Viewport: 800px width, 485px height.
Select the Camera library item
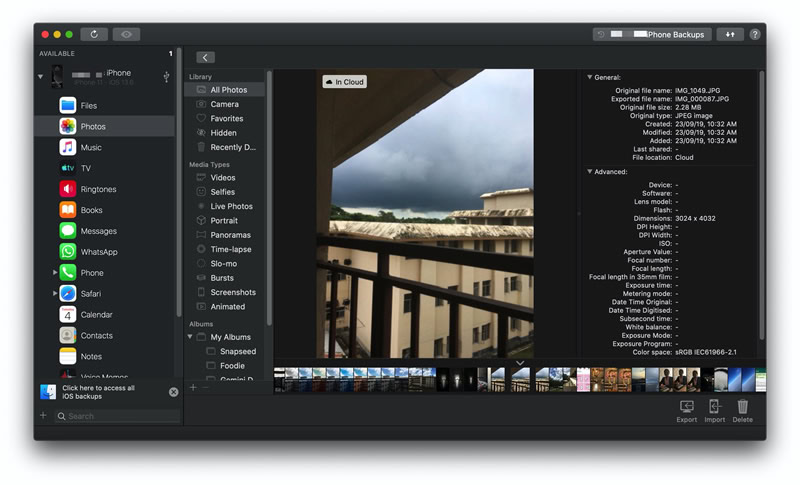point(224,104)
